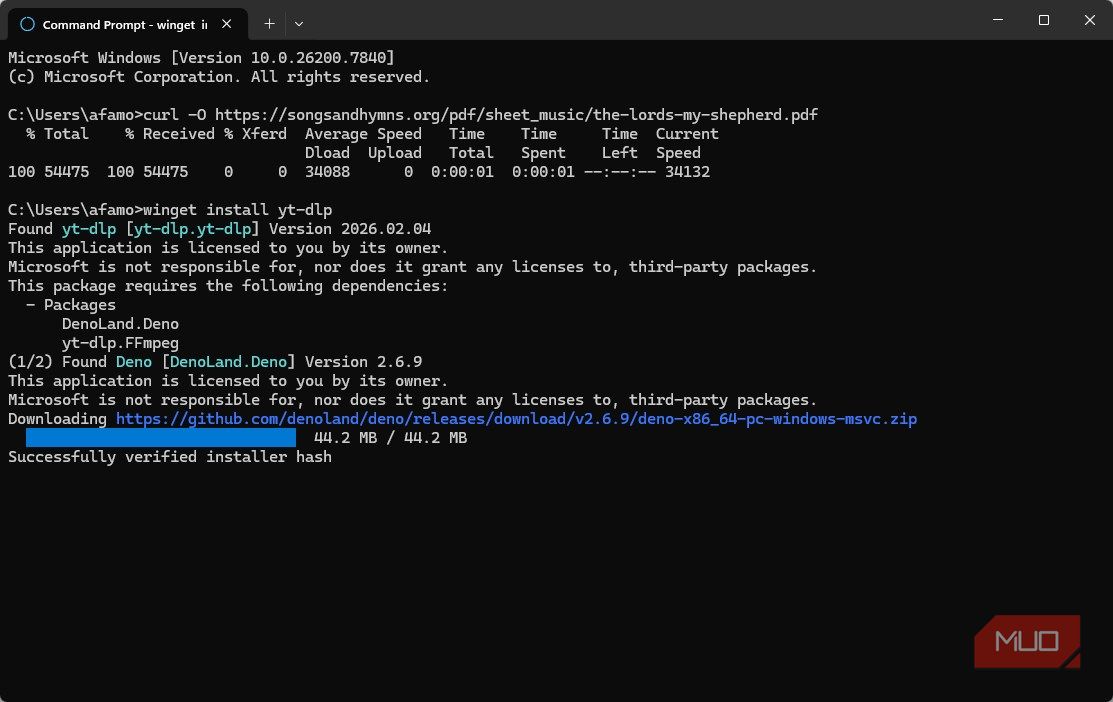This screenshot has height=702, width=1113.
Task: Click the blue download progress bar
Action: (x=161, y=437)
